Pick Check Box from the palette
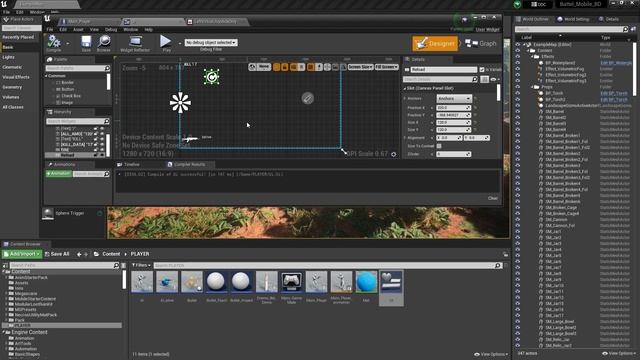This screenshot has width=640, height=360. point(71,96)
